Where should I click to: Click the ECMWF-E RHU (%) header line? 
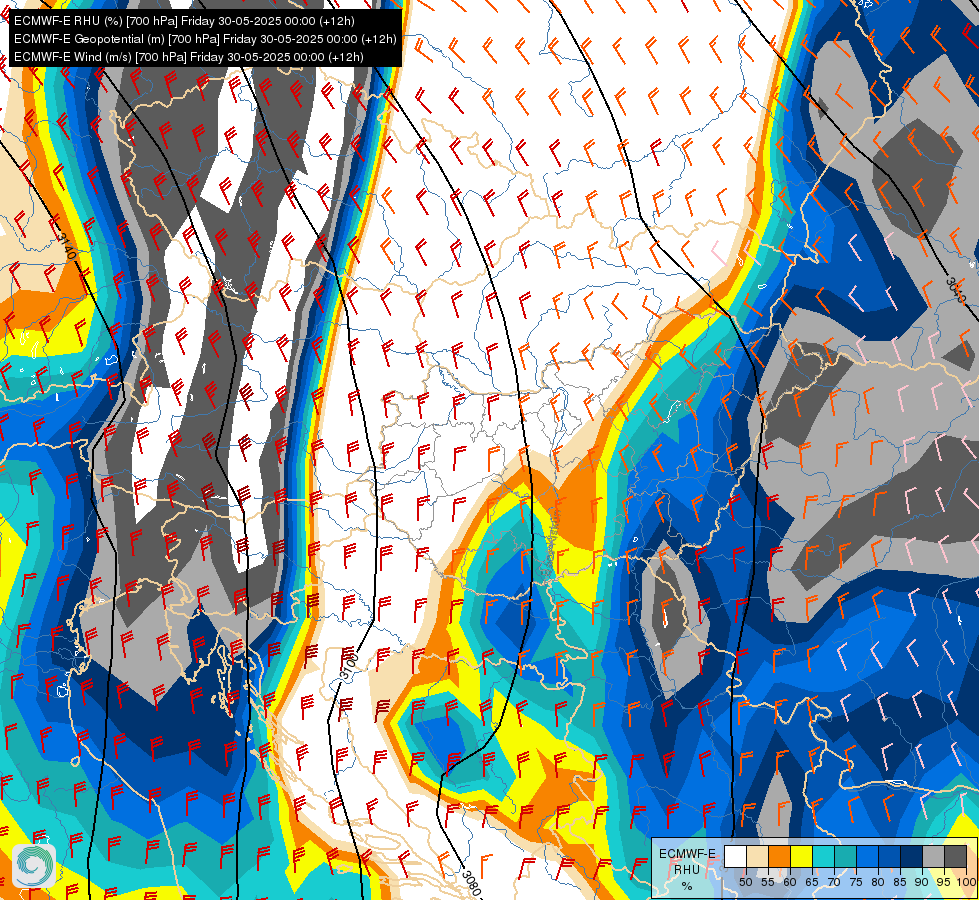184,21
